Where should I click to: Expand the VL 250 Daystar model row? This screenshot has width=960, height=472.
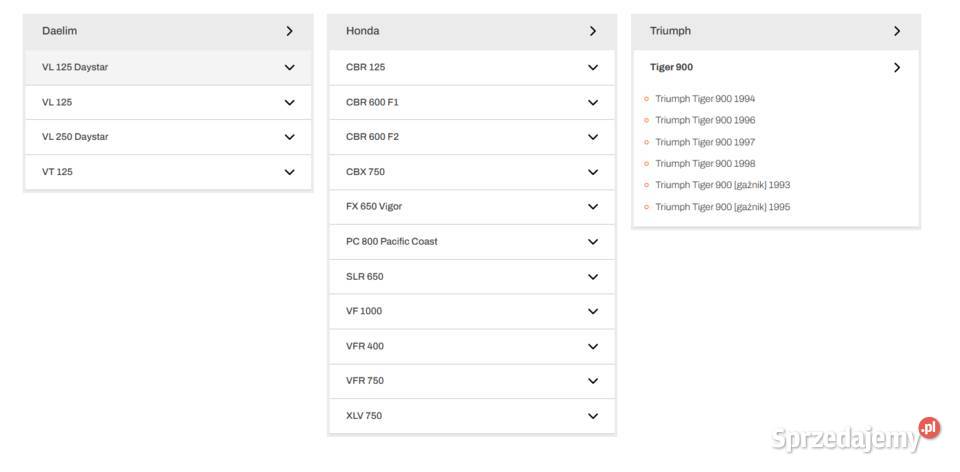coord(168,137)
